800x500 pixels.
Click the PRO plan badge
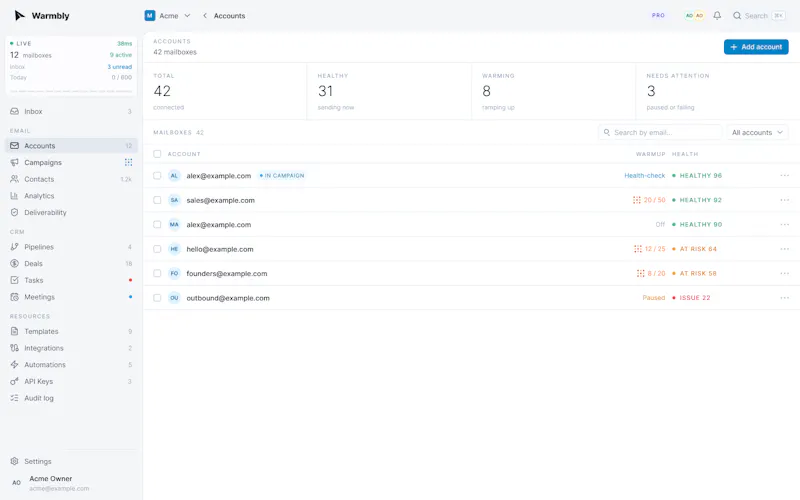pyautogui.click(x=658, y=16)
